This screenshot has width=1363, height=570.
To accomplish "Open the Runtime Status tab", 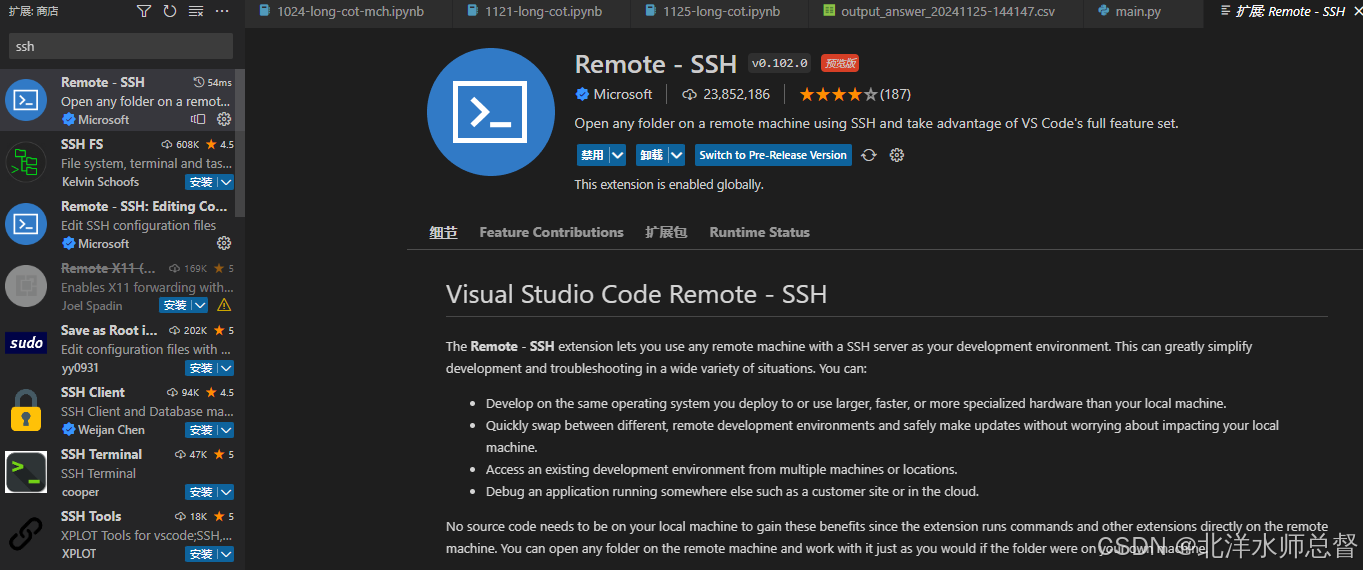I will pos(759,232).
